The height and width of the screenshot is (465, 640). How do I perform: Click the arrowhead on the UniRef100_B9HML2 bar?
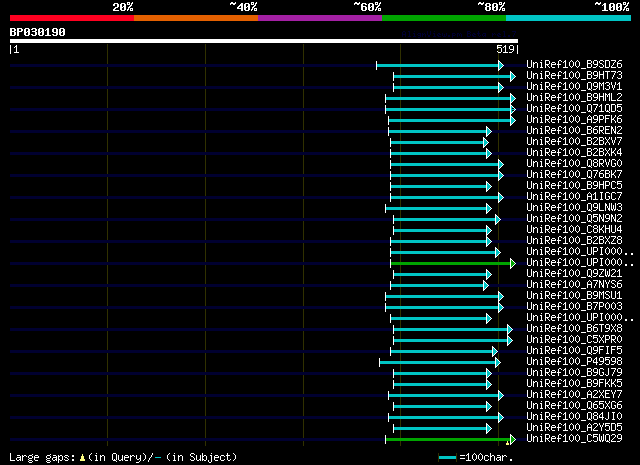pos(513,98)
